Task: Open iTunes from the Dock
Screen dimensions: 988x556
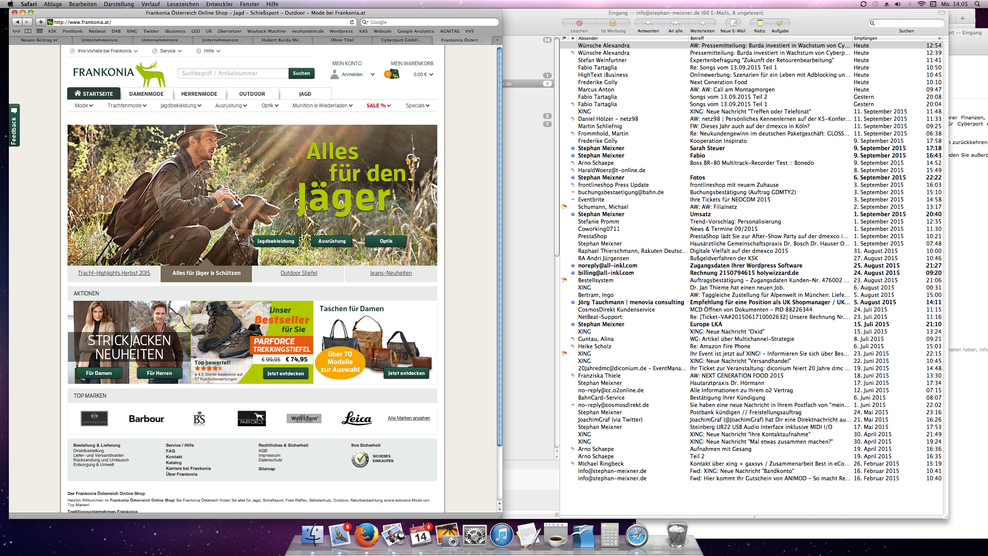Action: point(502,535)
